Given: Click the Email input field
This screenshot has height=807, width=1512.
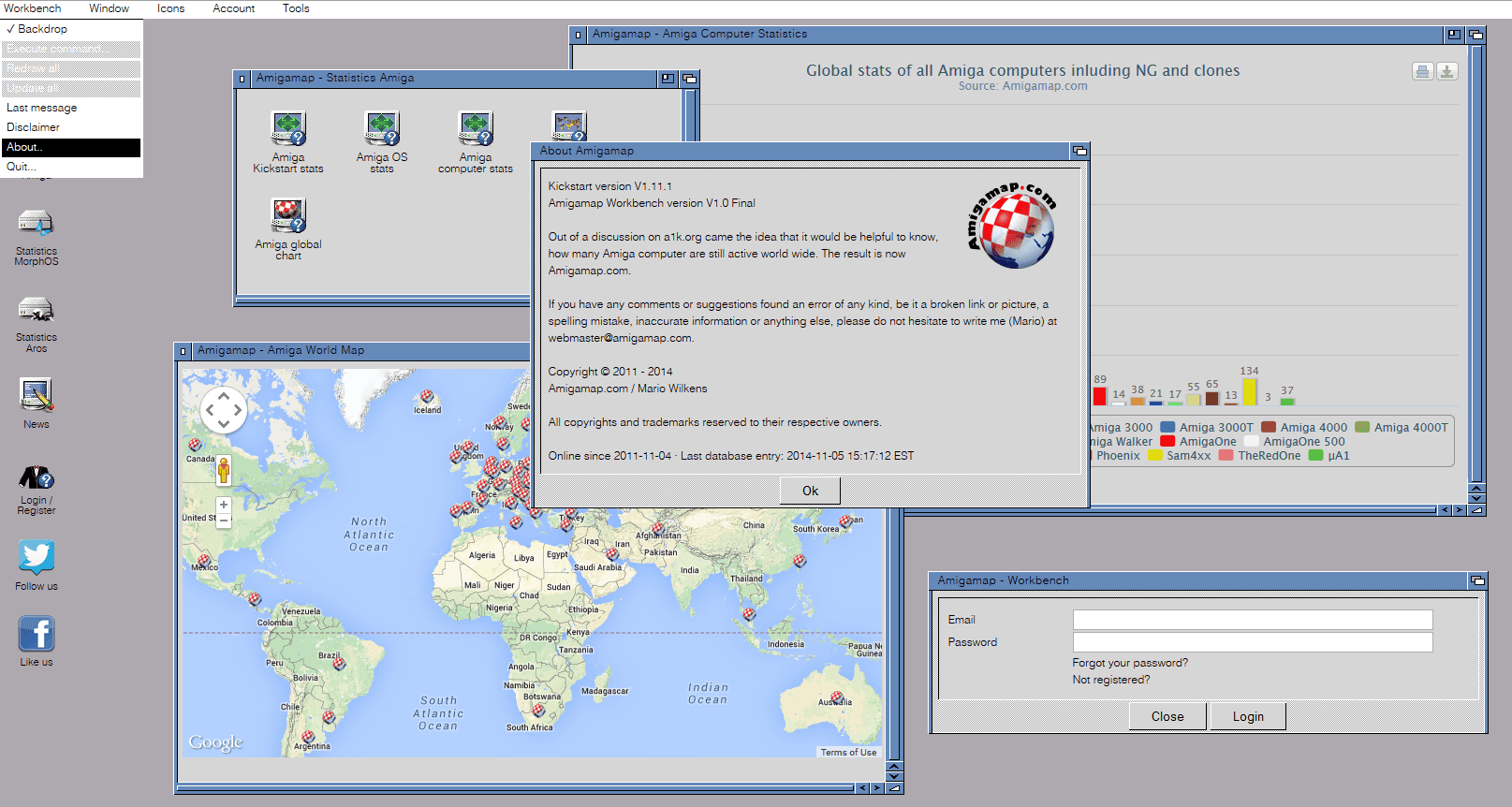Looking at the screenshot, I should [x=1252, y=620].
